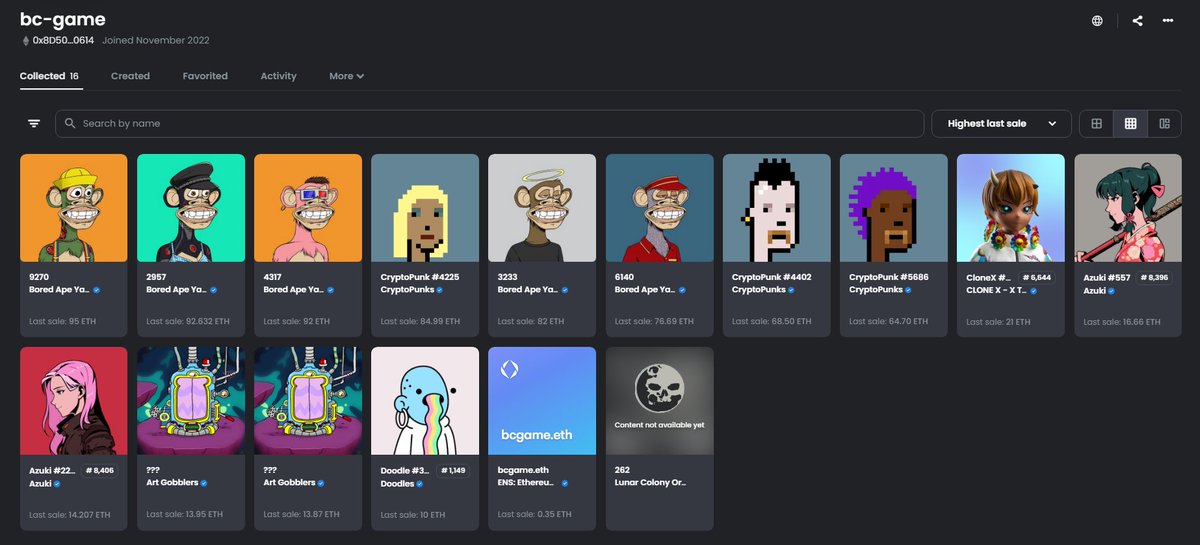Open the Content not available yet card
This screenshot has height=545, width=1200.
click(660, 401)
